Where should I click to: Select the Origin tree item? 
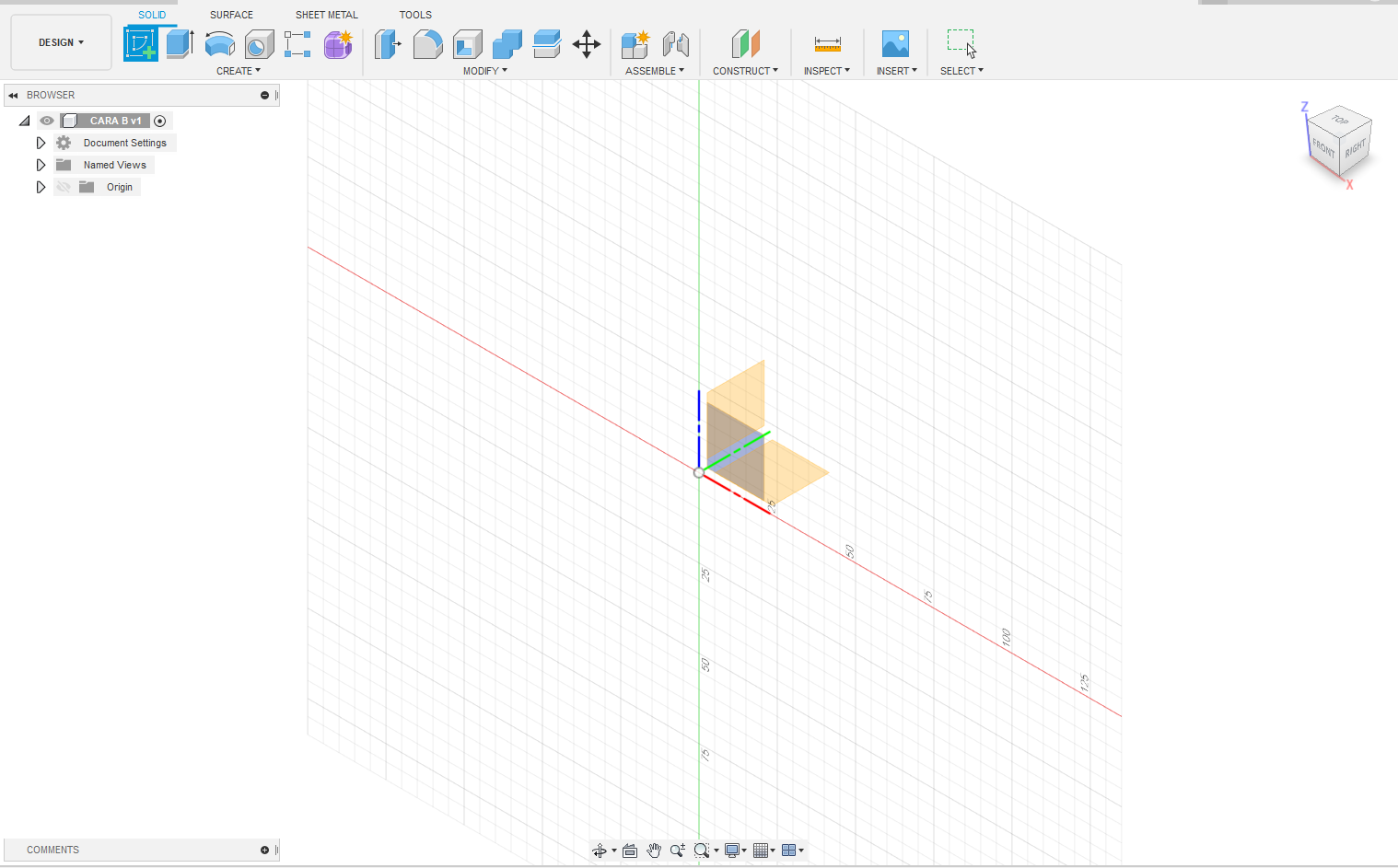pyautogui.click(x=119, y=187)
